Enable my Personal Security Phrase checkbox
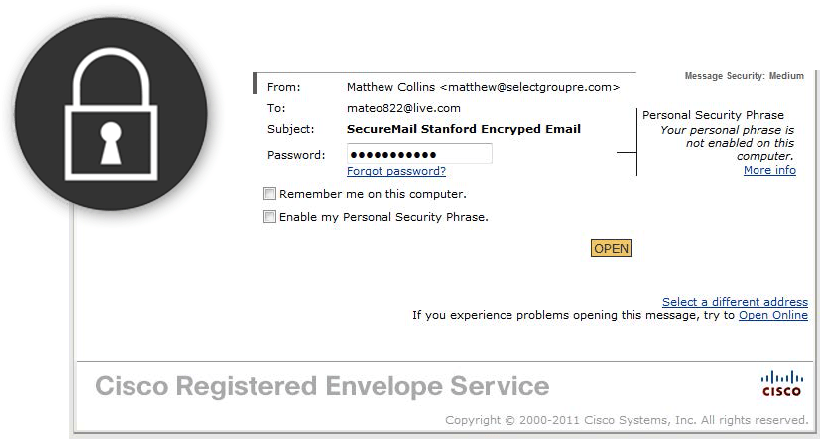The width and height of the screenshot is (820, 439). pos(269,216)
